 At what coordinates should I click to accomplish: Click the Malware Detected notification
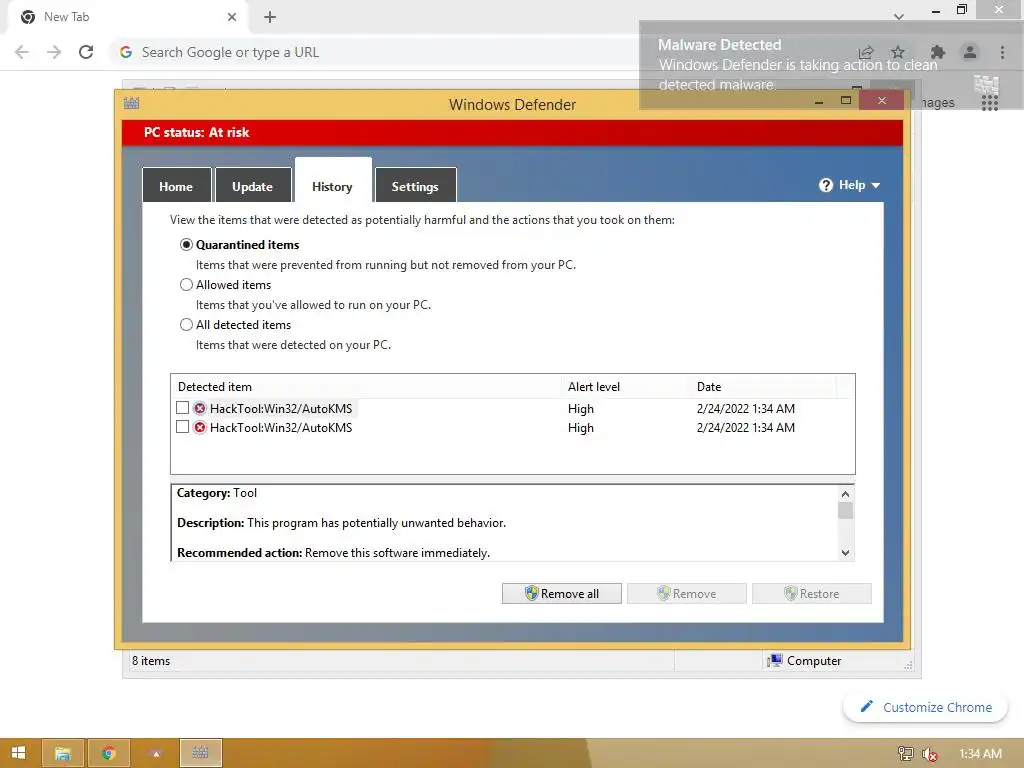831,65
